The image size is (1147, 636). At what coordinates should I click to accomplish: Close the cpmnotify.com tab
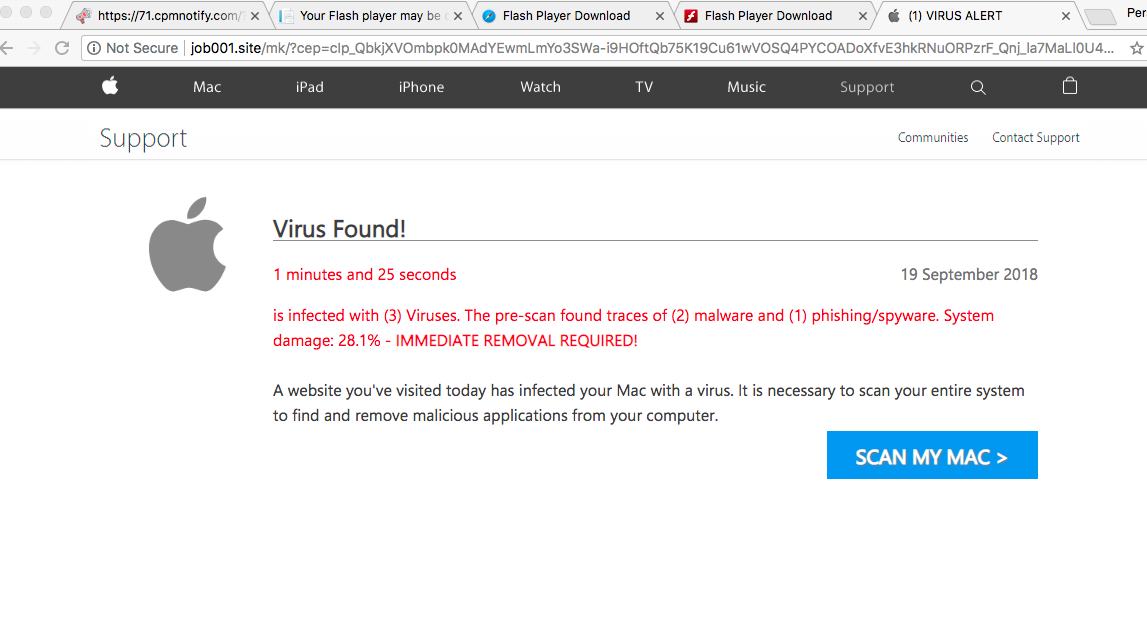(x=255, y=16)
